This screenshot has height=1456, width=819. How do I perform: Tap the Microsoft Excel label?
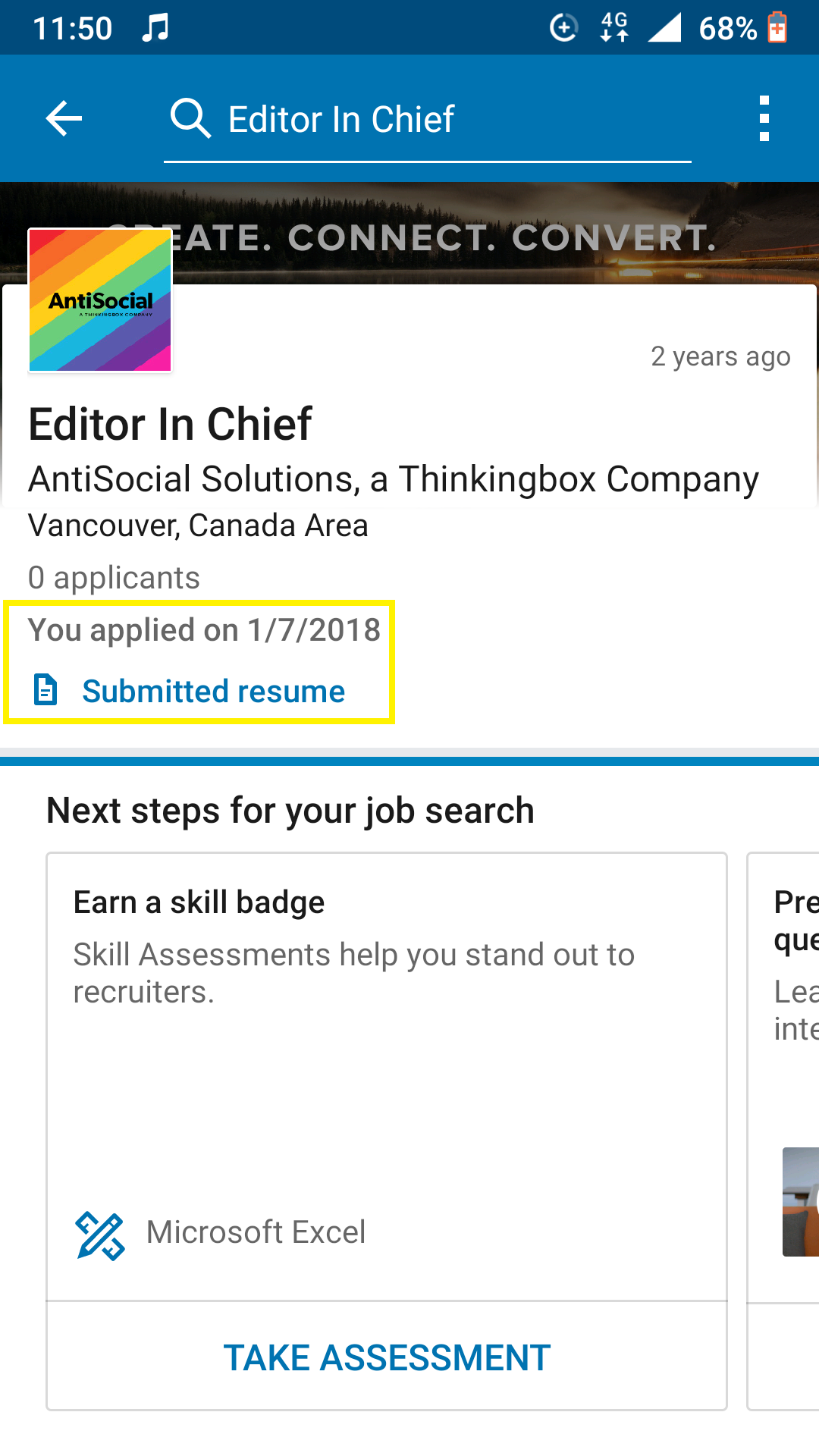[256, 1232]
